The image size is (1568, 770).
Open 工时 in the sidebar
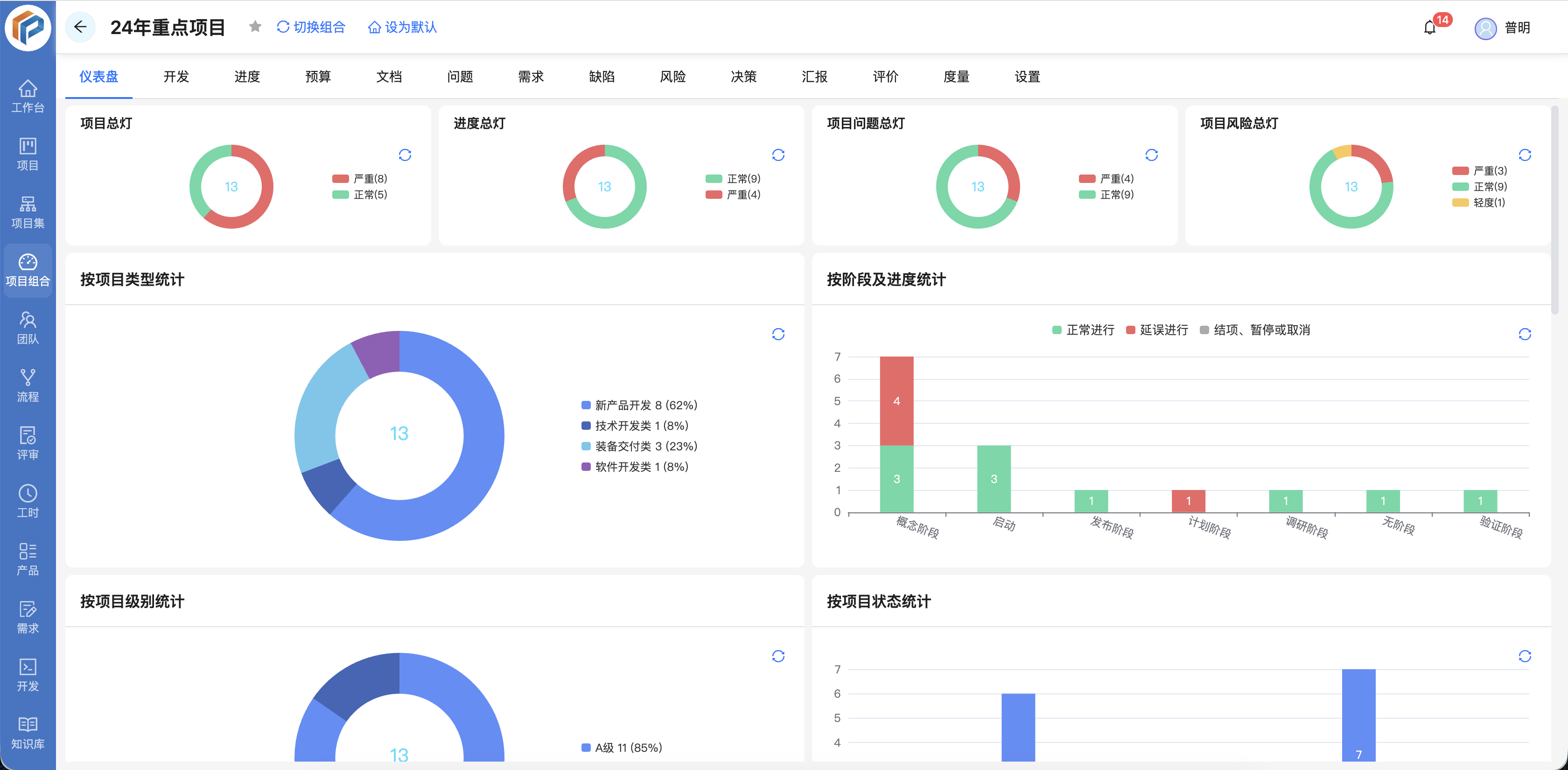[28, 502]
